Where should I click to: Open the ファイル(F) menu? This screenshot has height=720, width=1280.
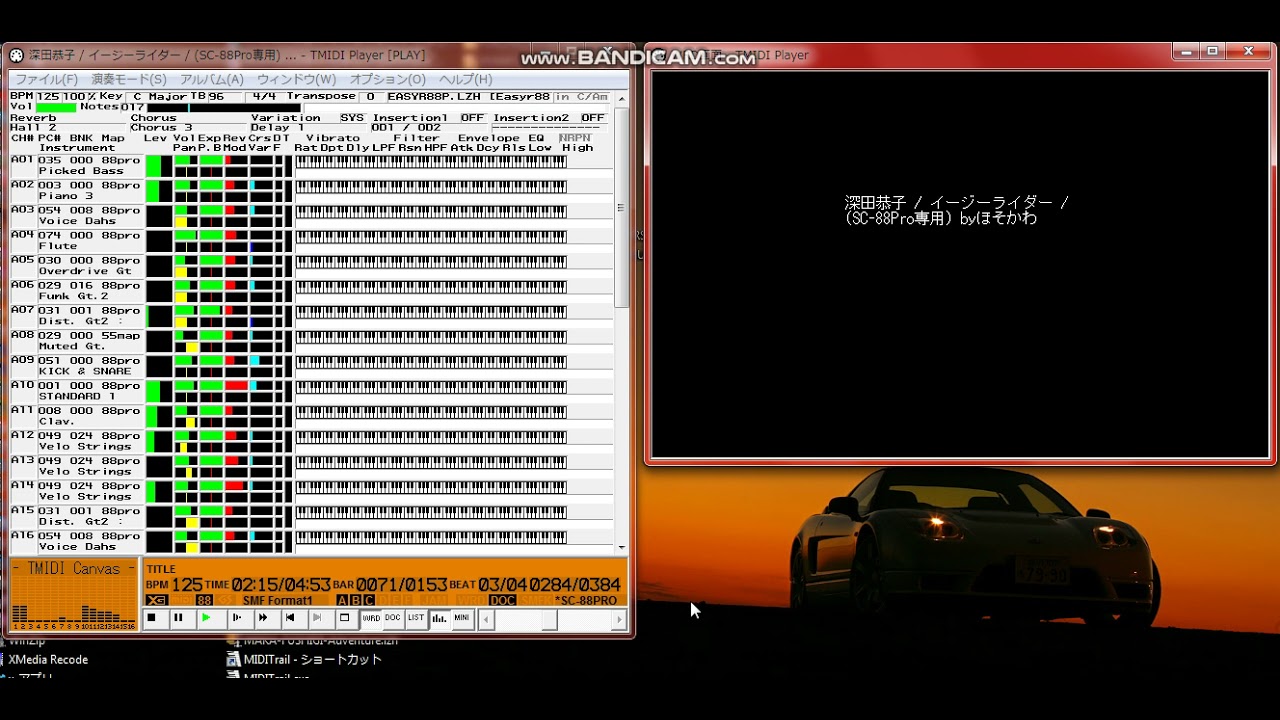pyautogui.click(x=46, y=79)
